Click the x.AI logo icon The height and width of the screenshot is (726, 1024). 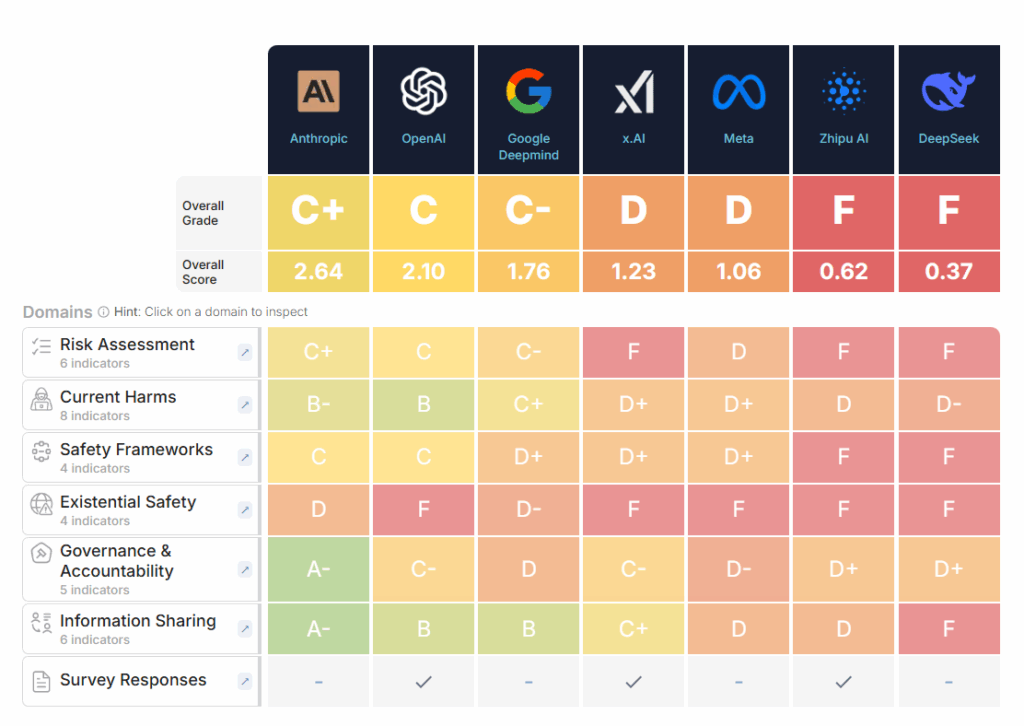coord(634,93)
